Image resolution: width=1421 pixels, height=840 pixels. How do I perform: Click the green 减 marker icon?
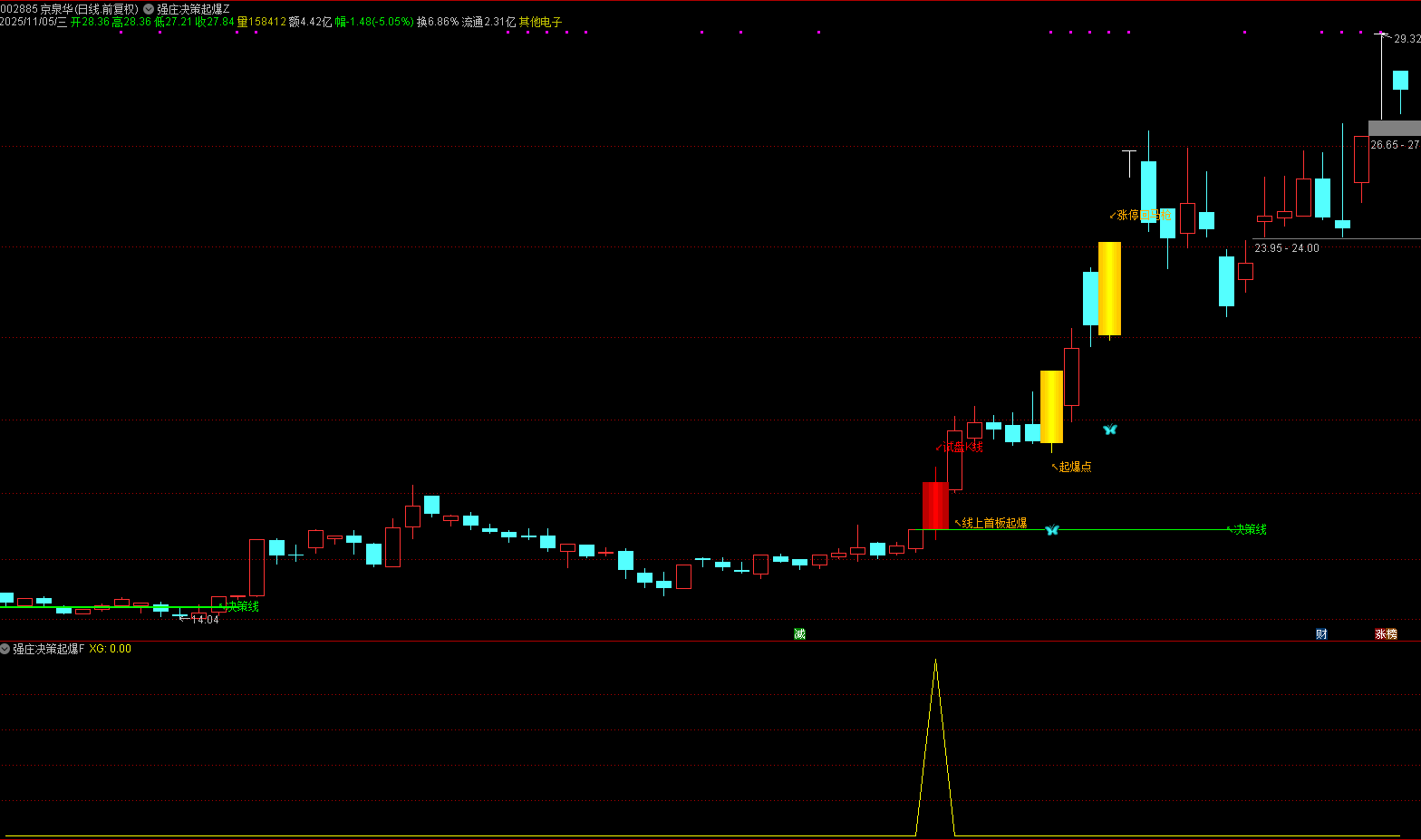pyautogui.click(x=799, y=634)
